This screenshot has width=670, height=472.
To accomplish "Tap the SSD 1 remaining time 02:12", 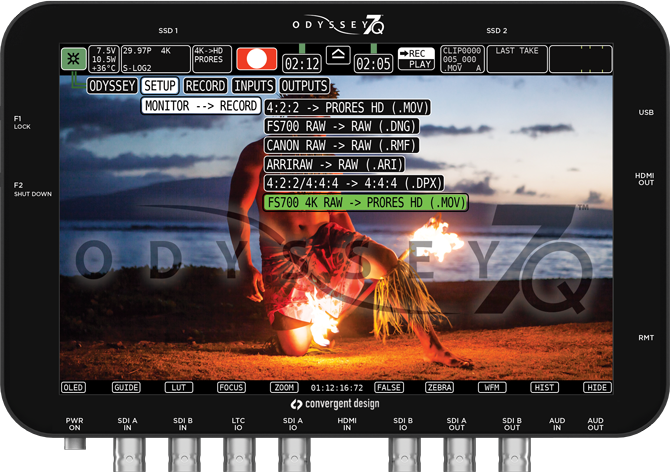I will coord(302,64).
